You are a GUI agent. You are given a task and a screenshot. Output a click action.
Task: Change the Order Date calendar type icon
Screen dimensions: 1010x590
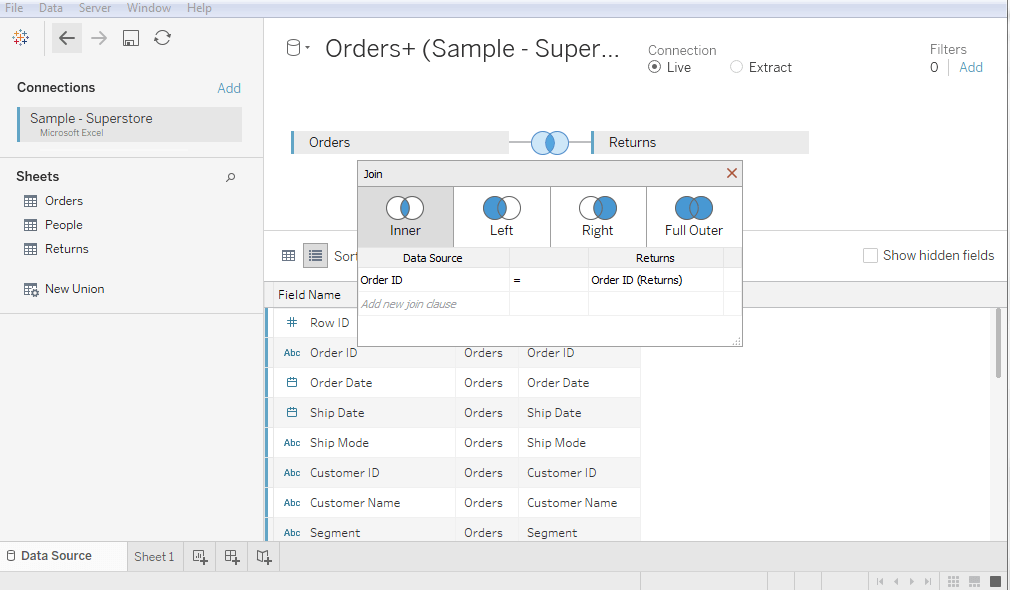tap(292, 383)
